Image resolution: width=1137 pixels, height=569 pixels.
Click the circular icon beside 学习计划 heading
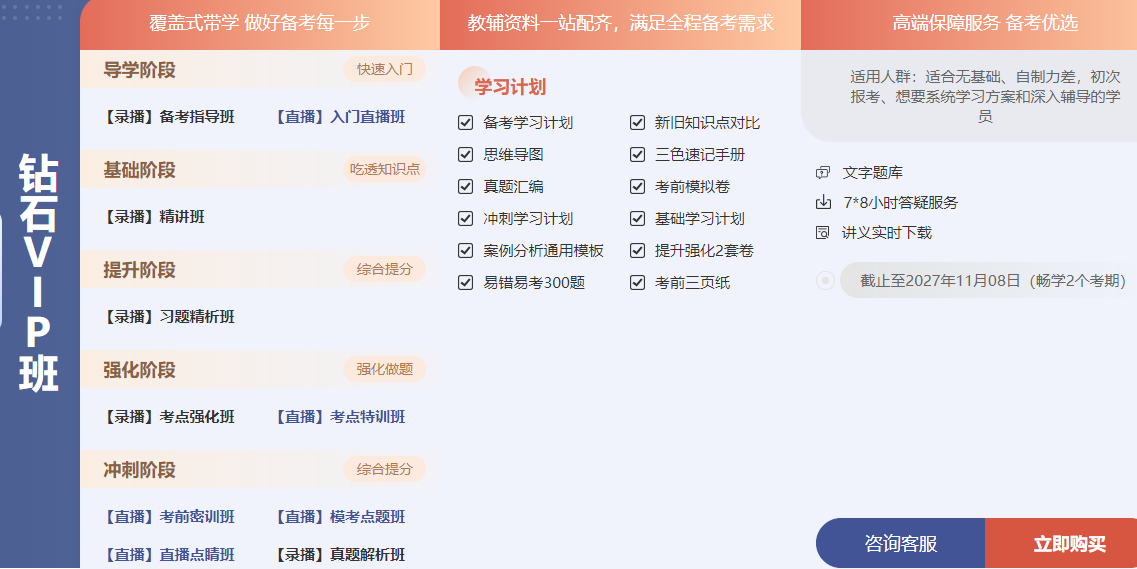click(x=468, y=83)
